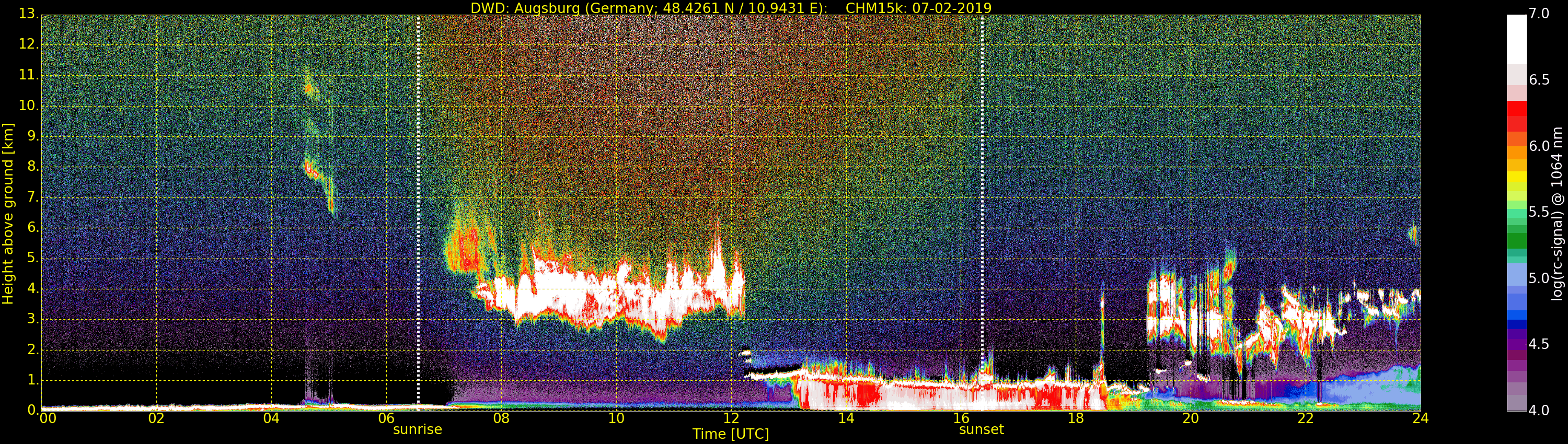Click the sunrise label below the time axis
This screenshot has height=444, width=1568.
418,429
